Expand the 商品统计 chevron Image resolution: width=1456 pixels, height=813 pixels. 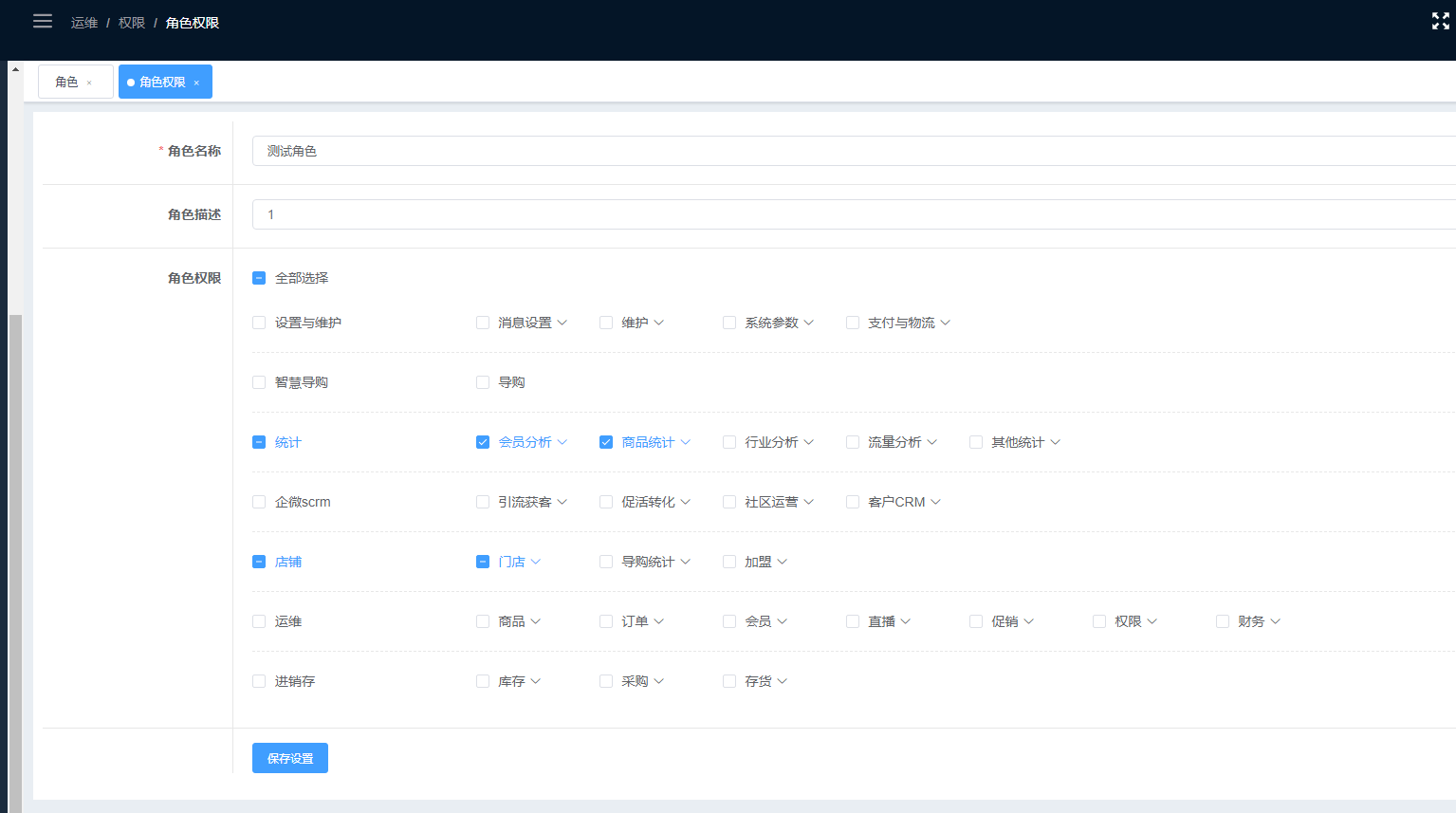coord(686,442)
